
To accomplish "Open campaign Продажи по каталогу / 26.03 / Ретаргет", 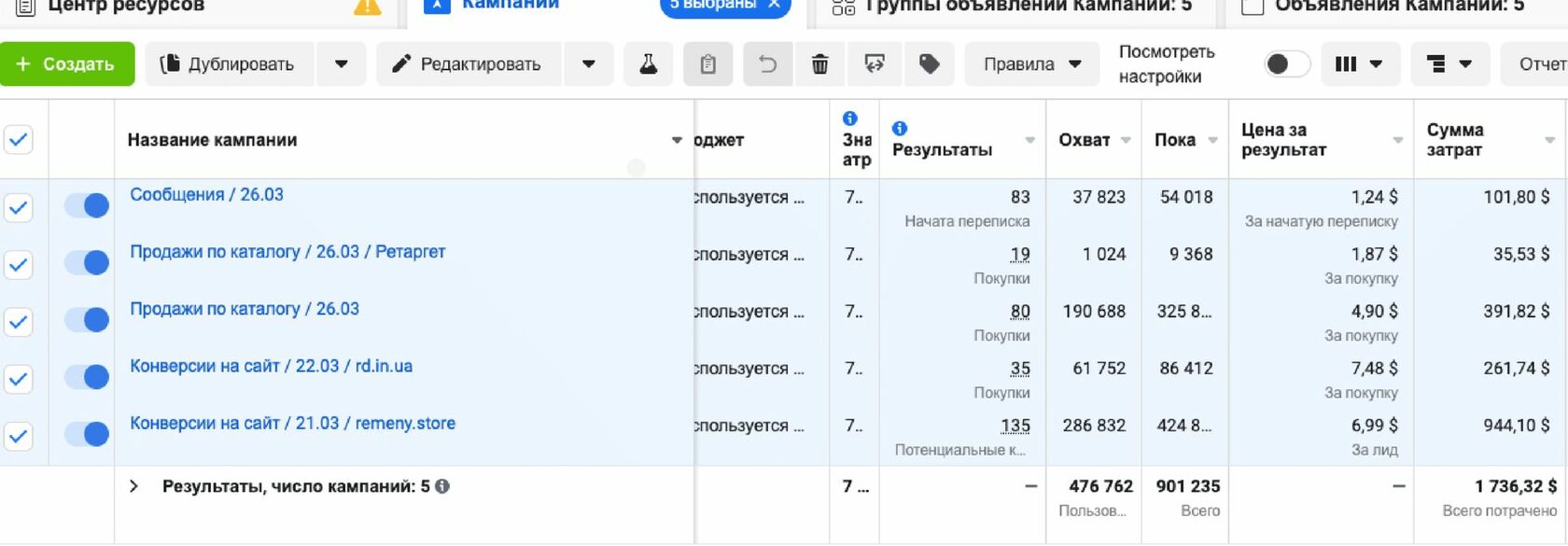I will pyautogui.click(x=287, y=252).
